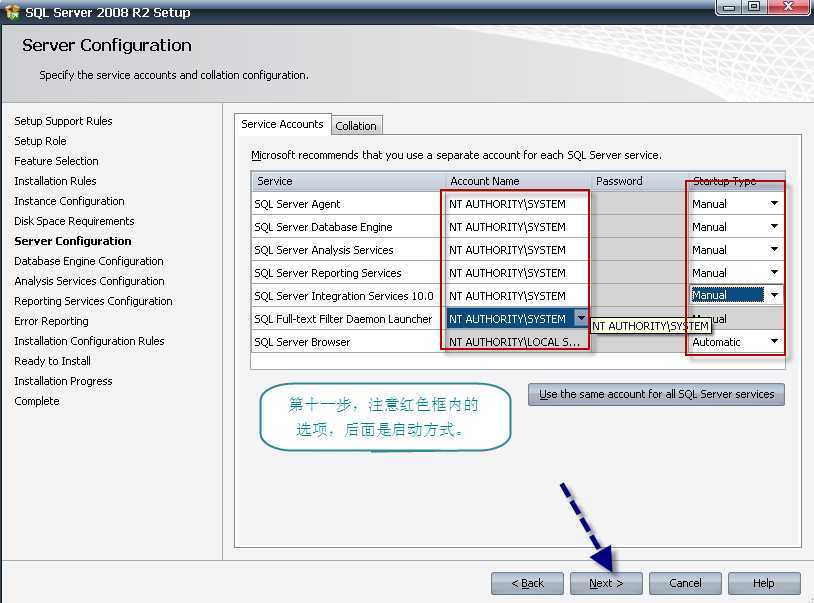Go to the Next setup page
This screenshot has height=603, width=814.
pos(606,583)
